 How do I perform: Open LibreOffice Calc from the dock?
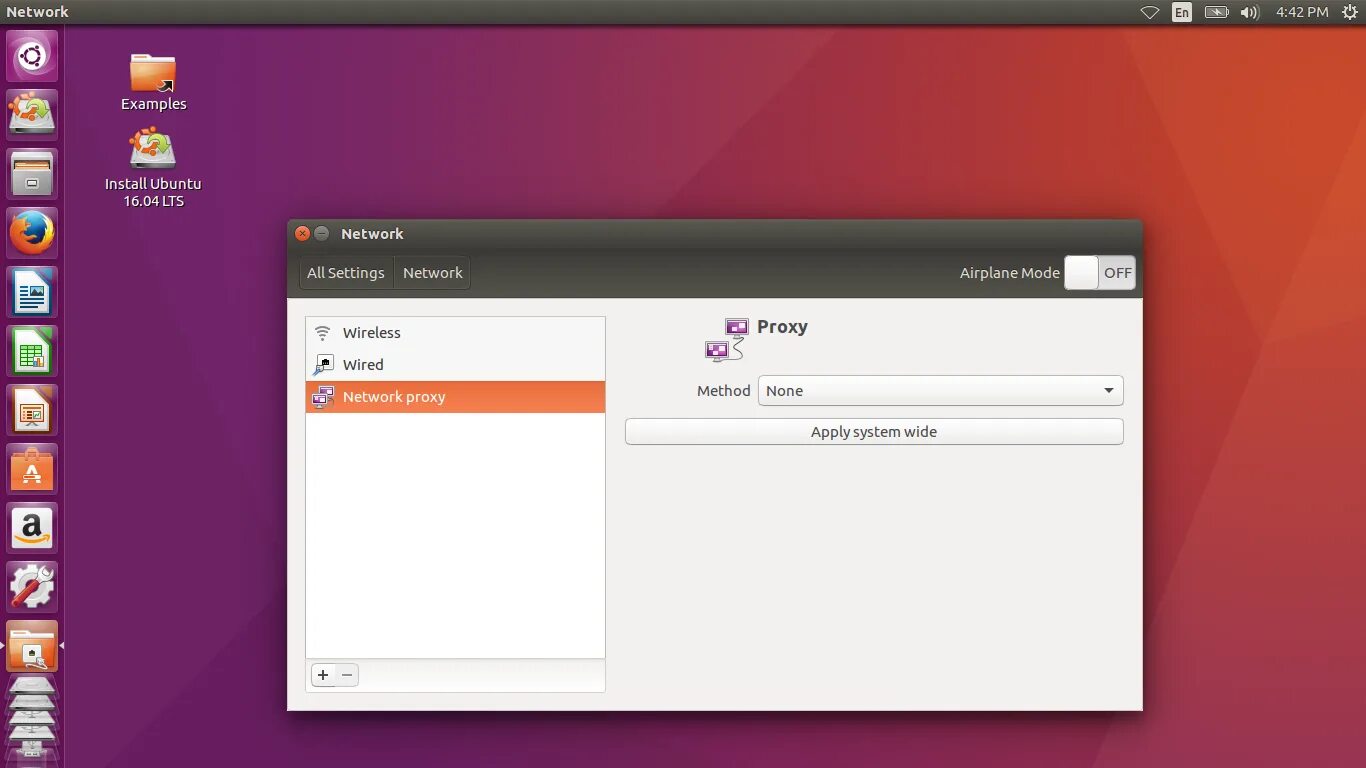click(32, 351)
